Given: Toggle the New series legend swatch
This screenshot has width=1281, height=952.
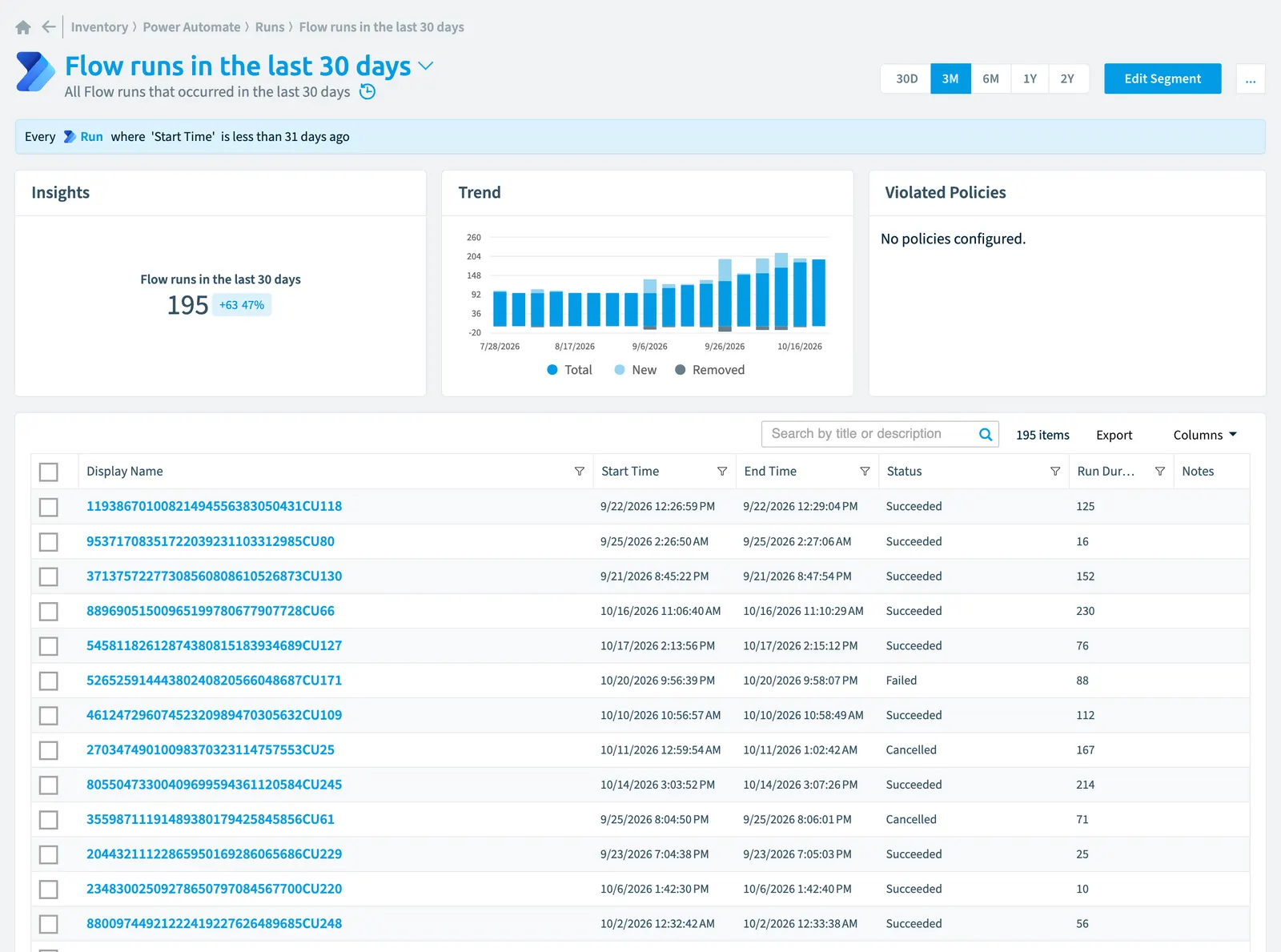Looking at the screenshot, I should coord(620,370).
